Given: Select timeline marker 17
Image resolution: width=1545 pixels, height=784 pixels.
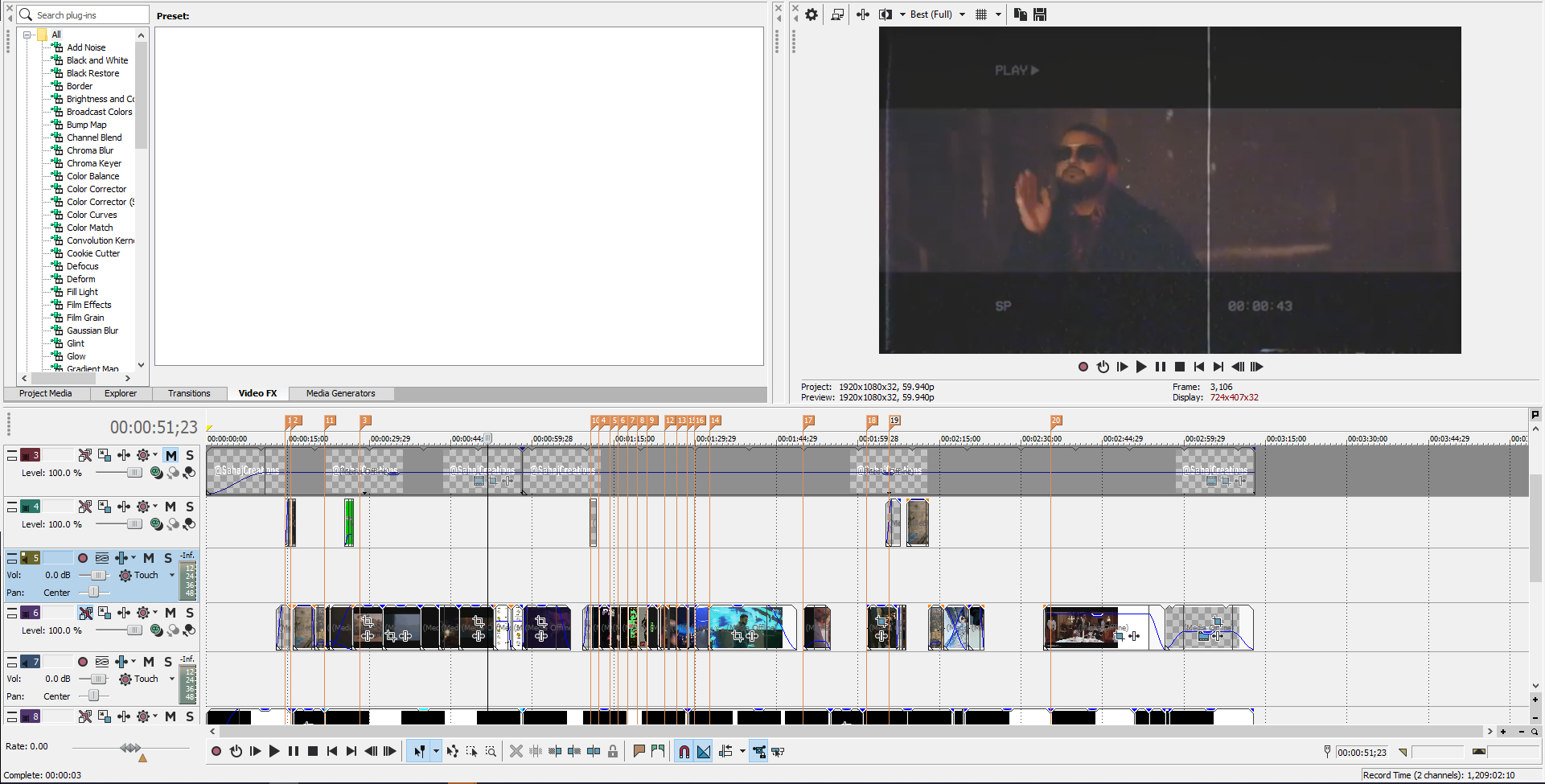Looking at the screenshot, I should [x=807, y=420].
